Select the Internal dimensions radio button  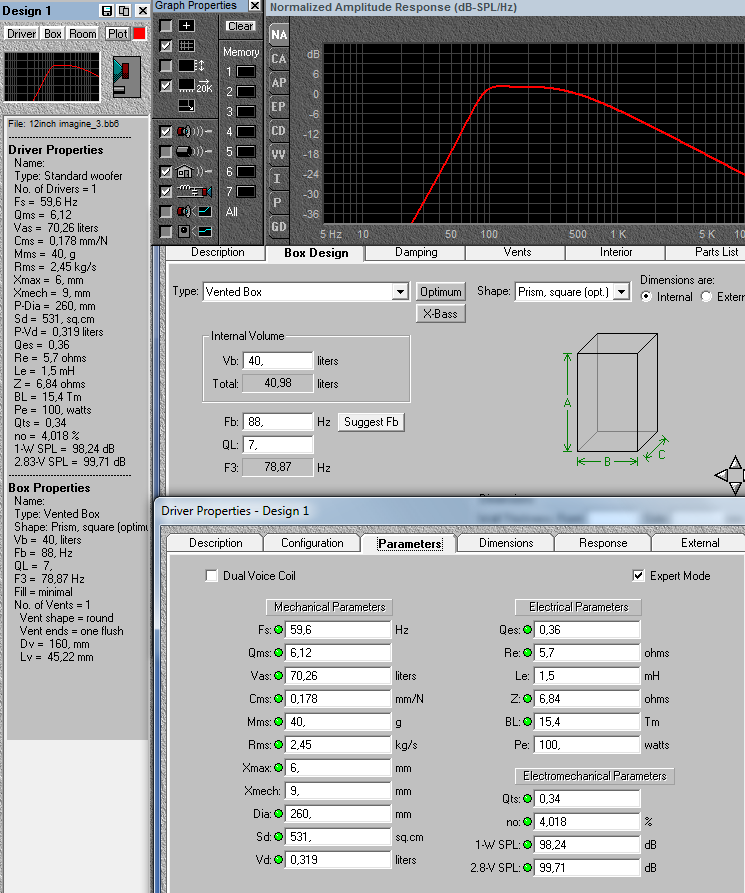pos(646,297)
